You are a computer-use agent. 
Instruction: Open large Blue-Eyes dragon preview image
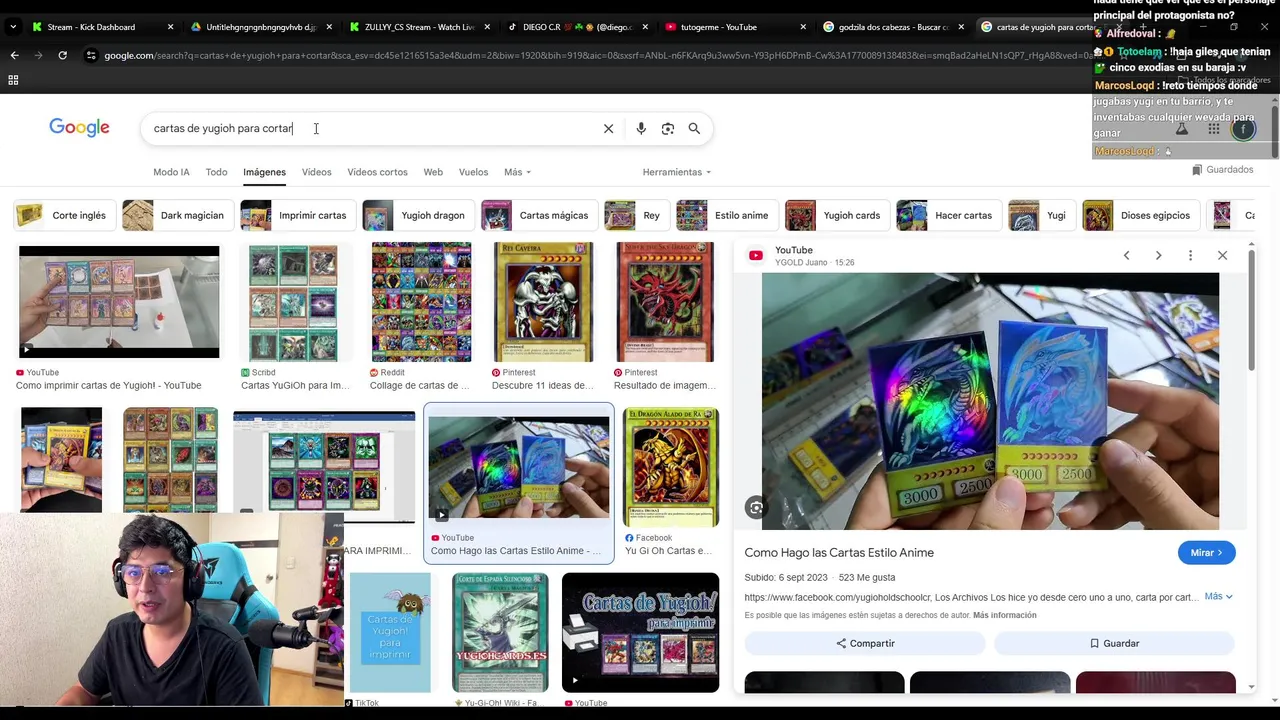(x=990, y=401)
